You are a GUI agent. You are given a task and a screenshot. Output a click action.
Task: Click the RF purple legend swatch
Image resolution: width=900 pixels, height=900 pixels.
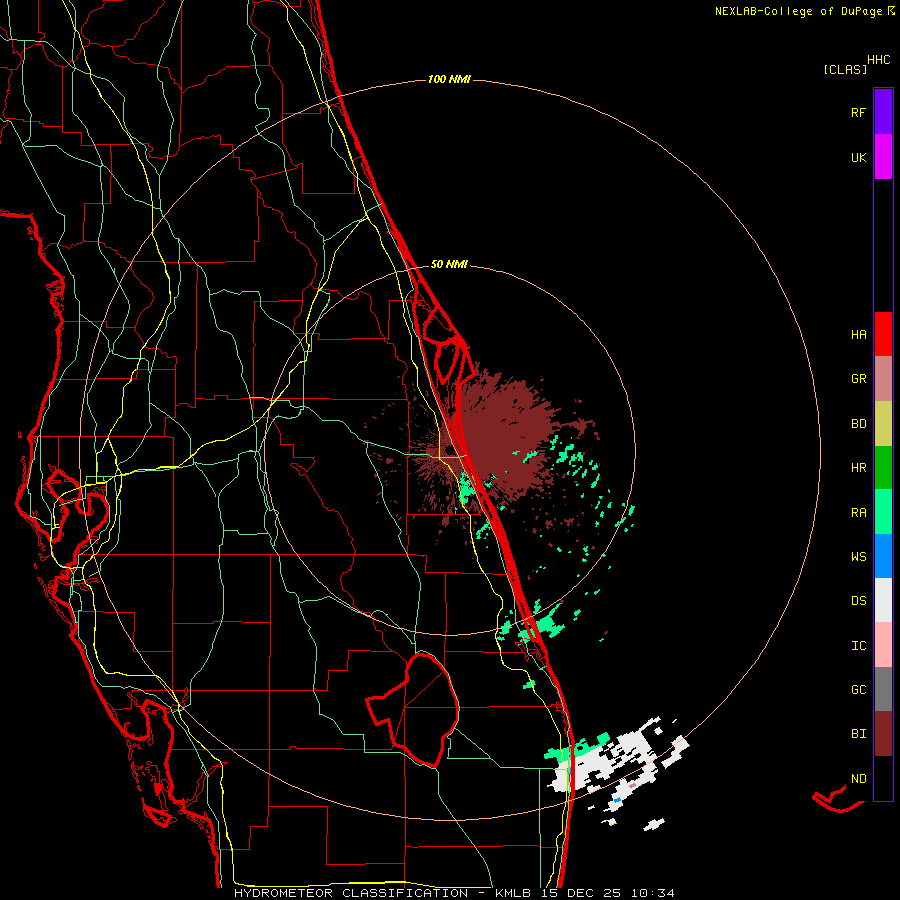point(883,112)
